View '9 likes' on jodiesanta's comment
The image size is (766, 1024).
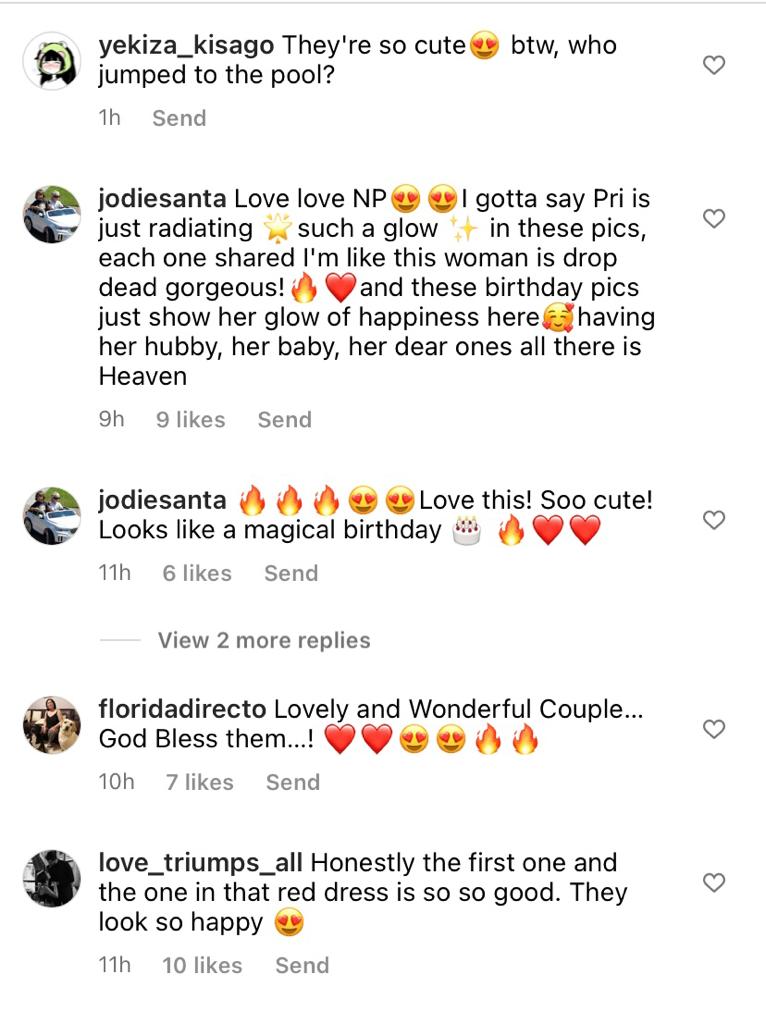[x=190, y=420]
